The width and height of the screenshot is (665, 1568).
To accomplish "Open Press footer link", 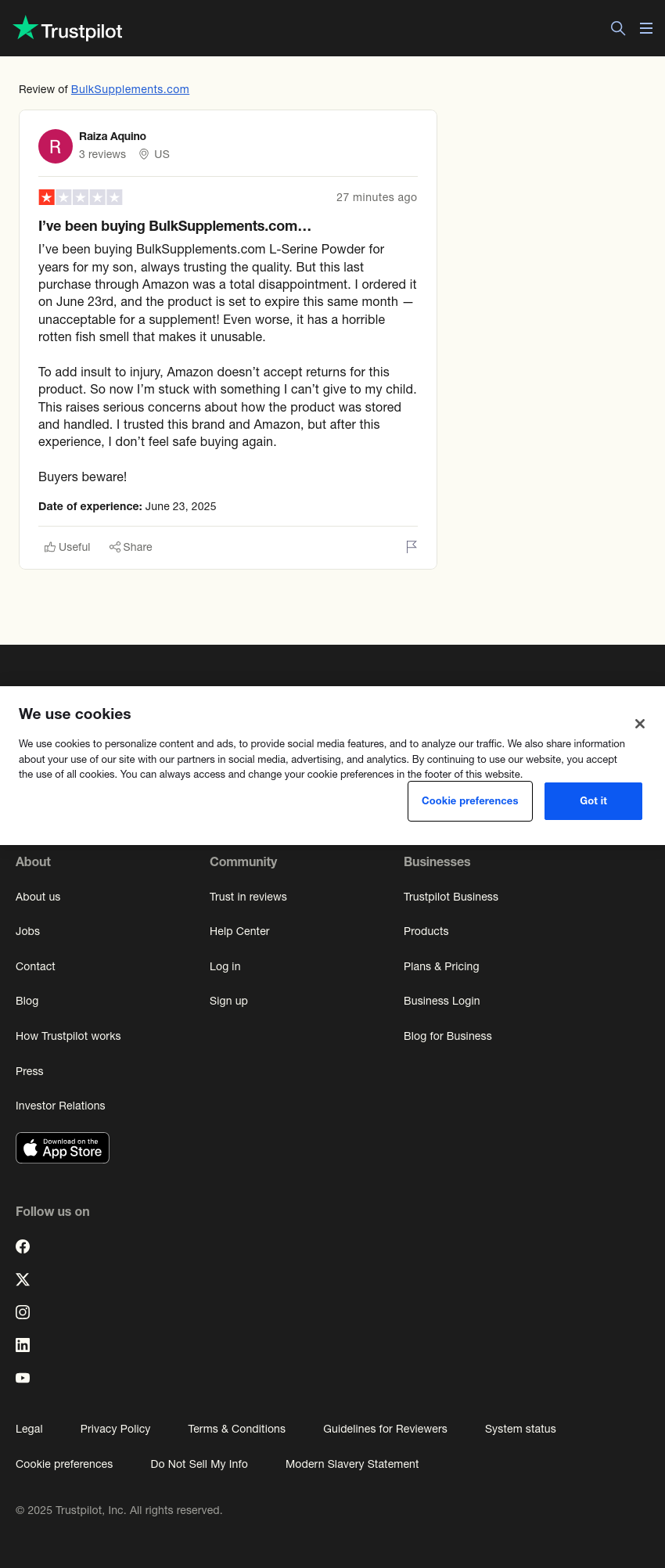I will 30,1071.
